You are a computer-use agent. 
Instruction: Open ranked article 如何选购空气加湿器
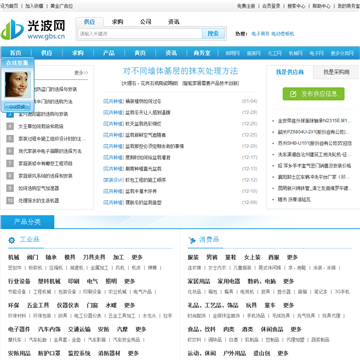click(39, 188)
